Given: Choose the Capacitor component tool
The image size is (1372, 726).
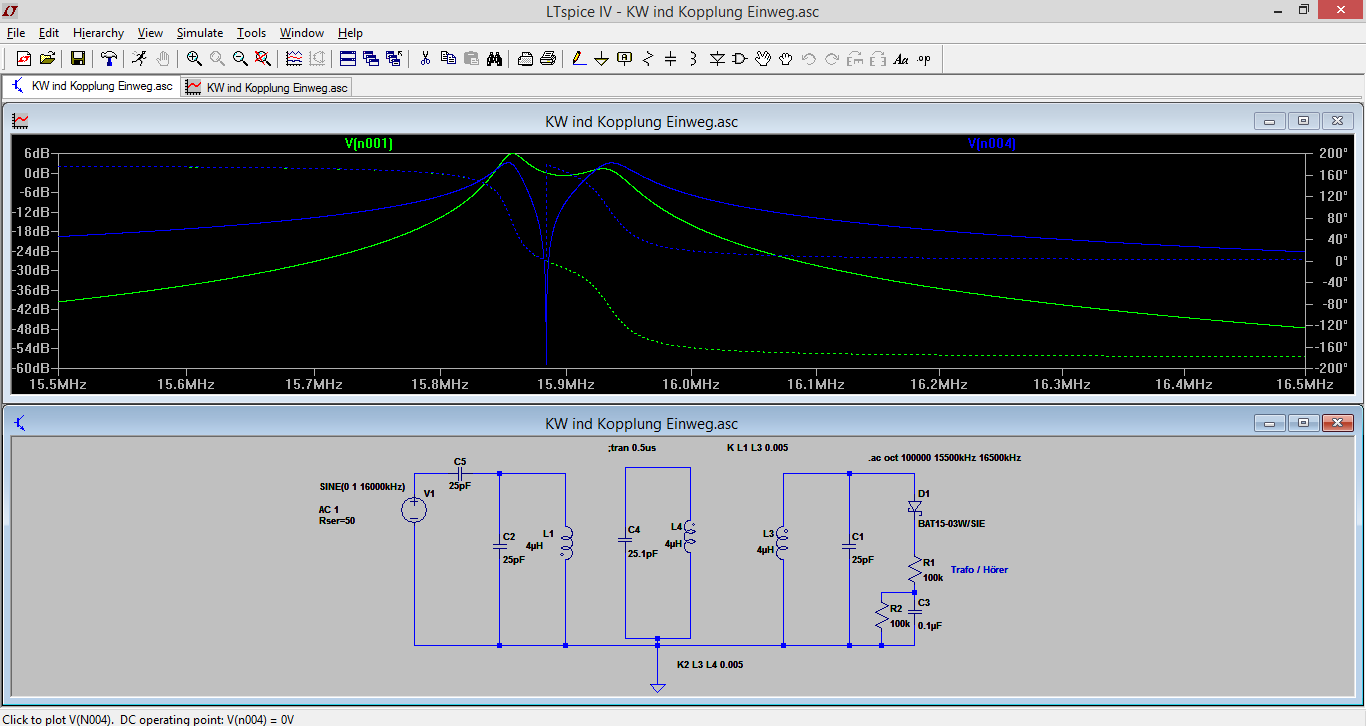Looking at the screenshot, I should tap(671, 59).
